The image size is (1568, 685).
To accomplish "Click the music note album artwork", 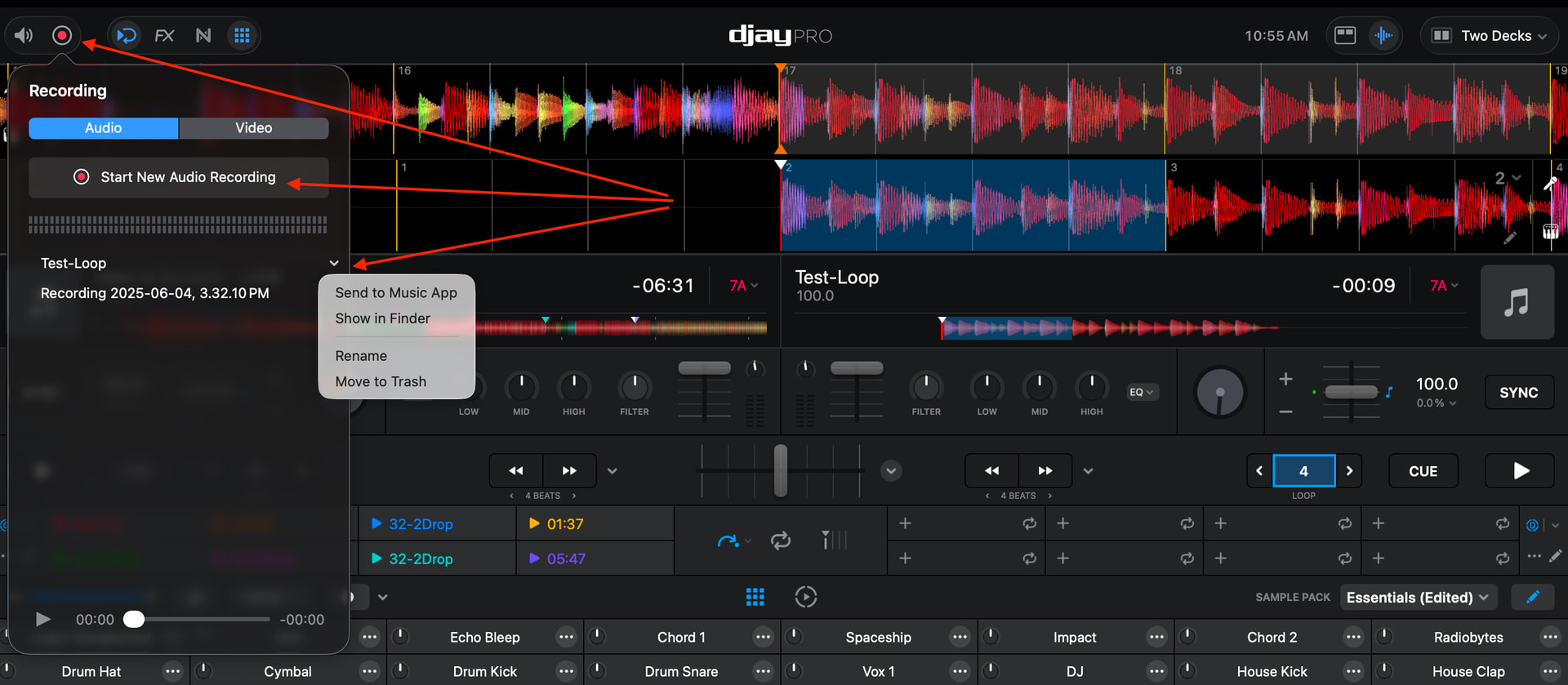I will coord(1517,302).
